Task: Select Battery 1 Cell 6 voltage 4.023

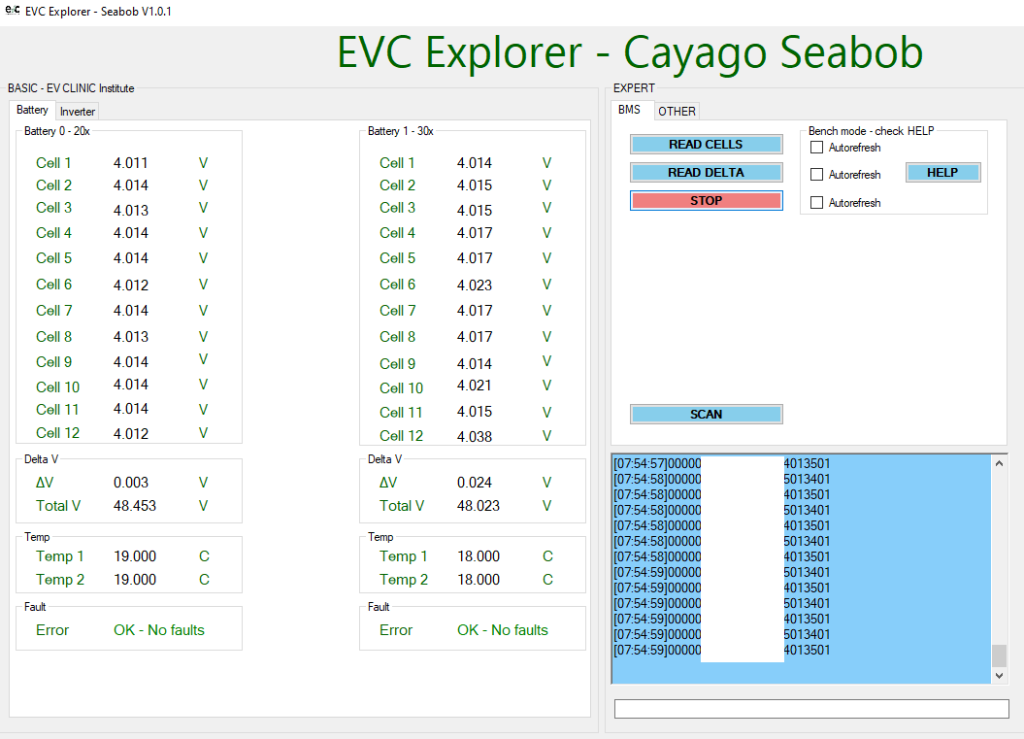Action: coord(474,285)
